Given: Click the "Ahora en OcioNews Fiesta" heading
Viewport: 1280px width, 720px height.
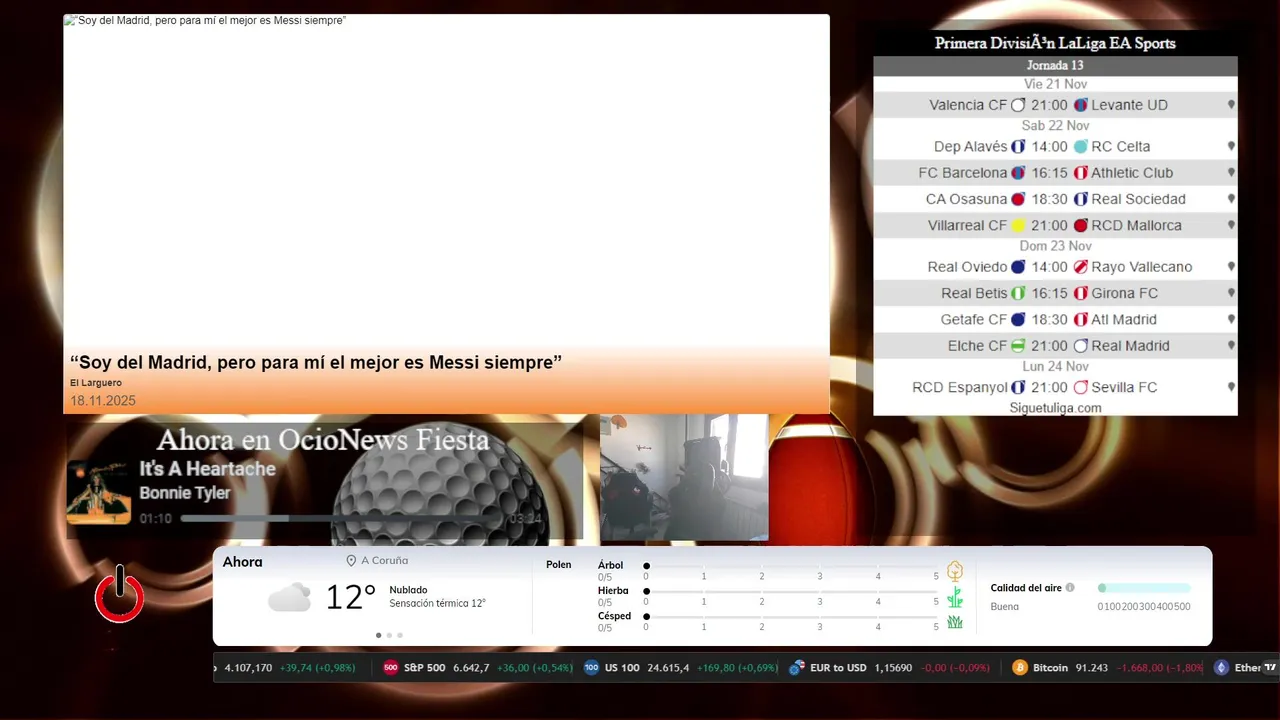Looking at the screenshot, I should click(x=323, y=440).
